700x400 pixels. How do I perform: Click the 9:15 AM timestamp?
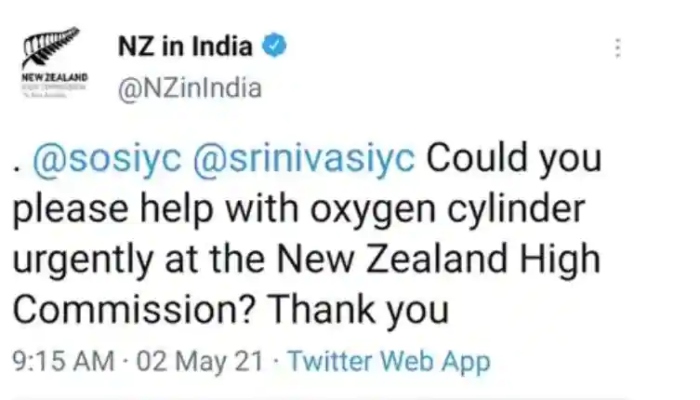click(x=63, y=361)
